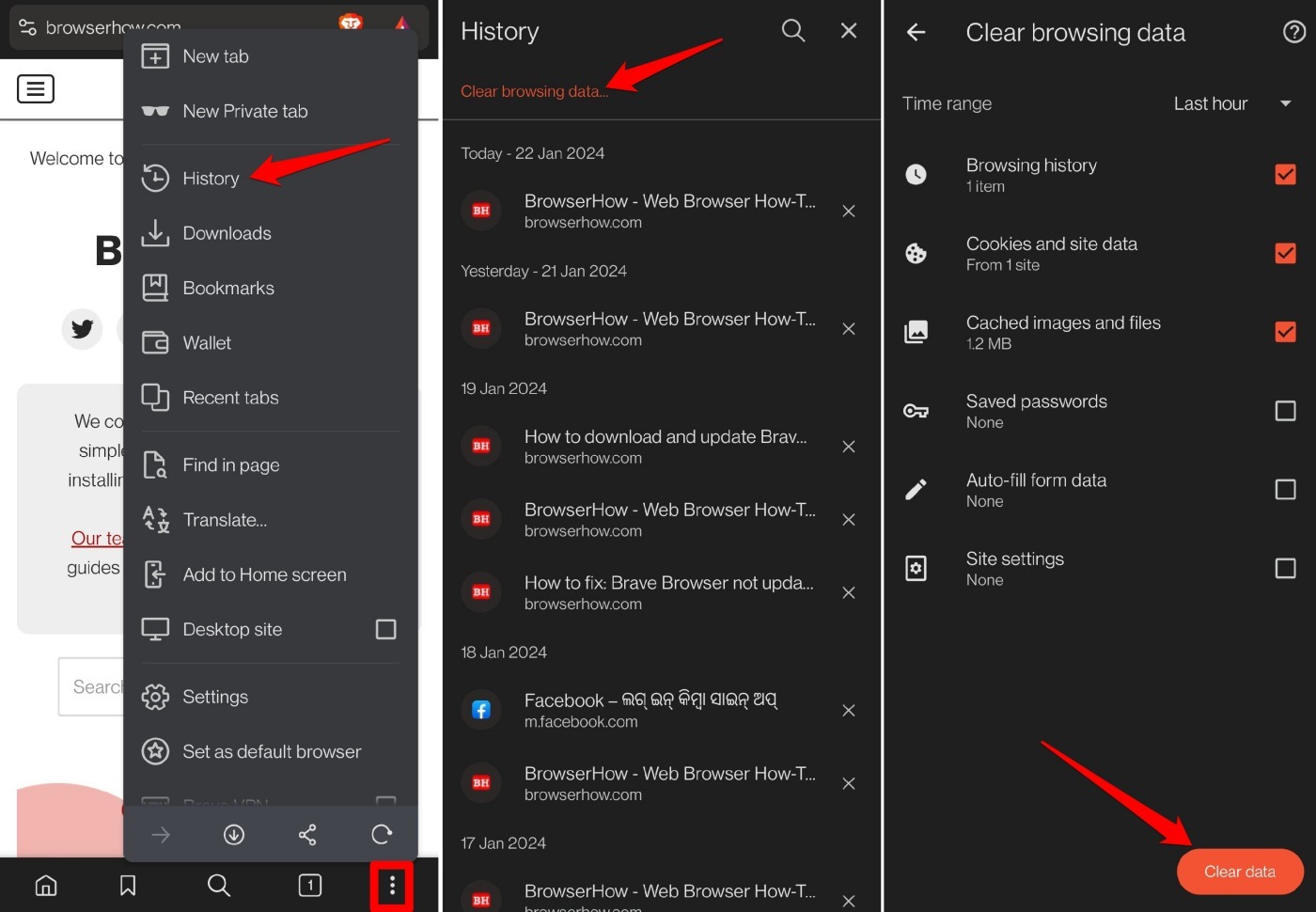
Task: Delete 'How to fix: Brave Browser not upda...' entry
Action: 849,593
